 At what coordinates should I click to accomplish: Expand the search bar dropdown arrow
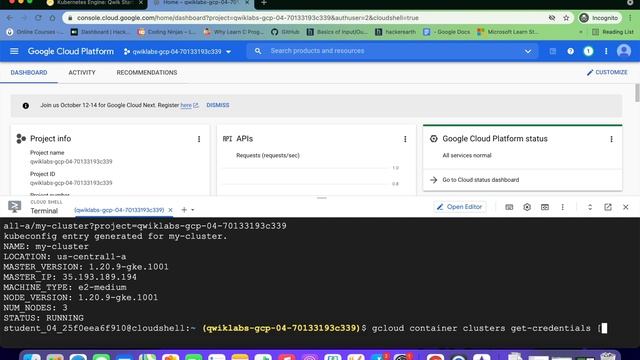point(528,51)
